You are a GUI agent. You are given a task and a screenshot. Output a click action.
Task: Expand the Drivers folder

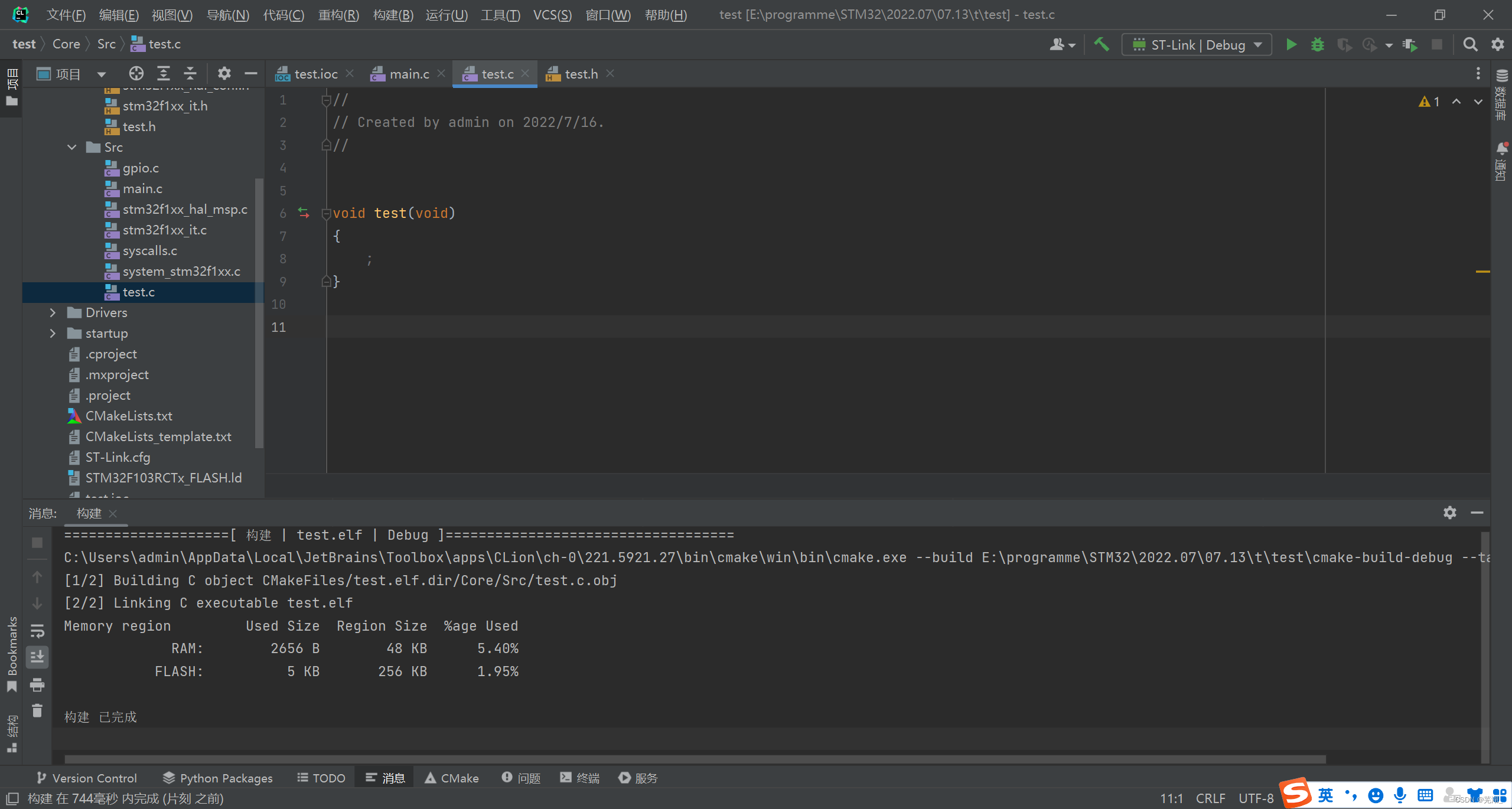tap(53, 312)
